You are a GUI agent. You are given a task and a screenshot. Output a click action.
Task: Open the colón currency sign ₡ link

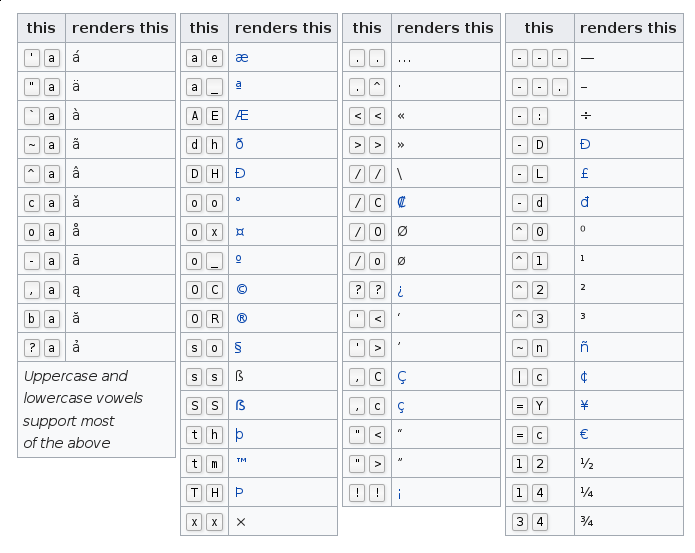tap(402, 202)
